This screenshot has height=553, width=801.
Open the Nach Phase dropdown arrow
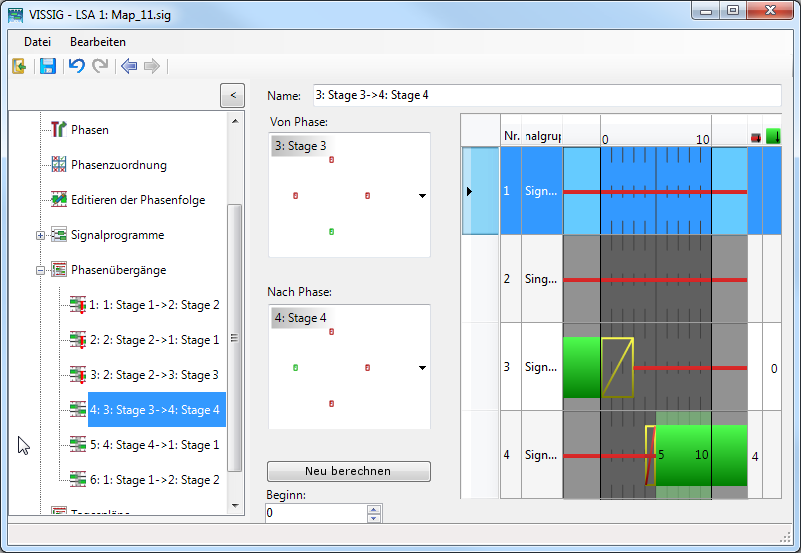(422, 368)
